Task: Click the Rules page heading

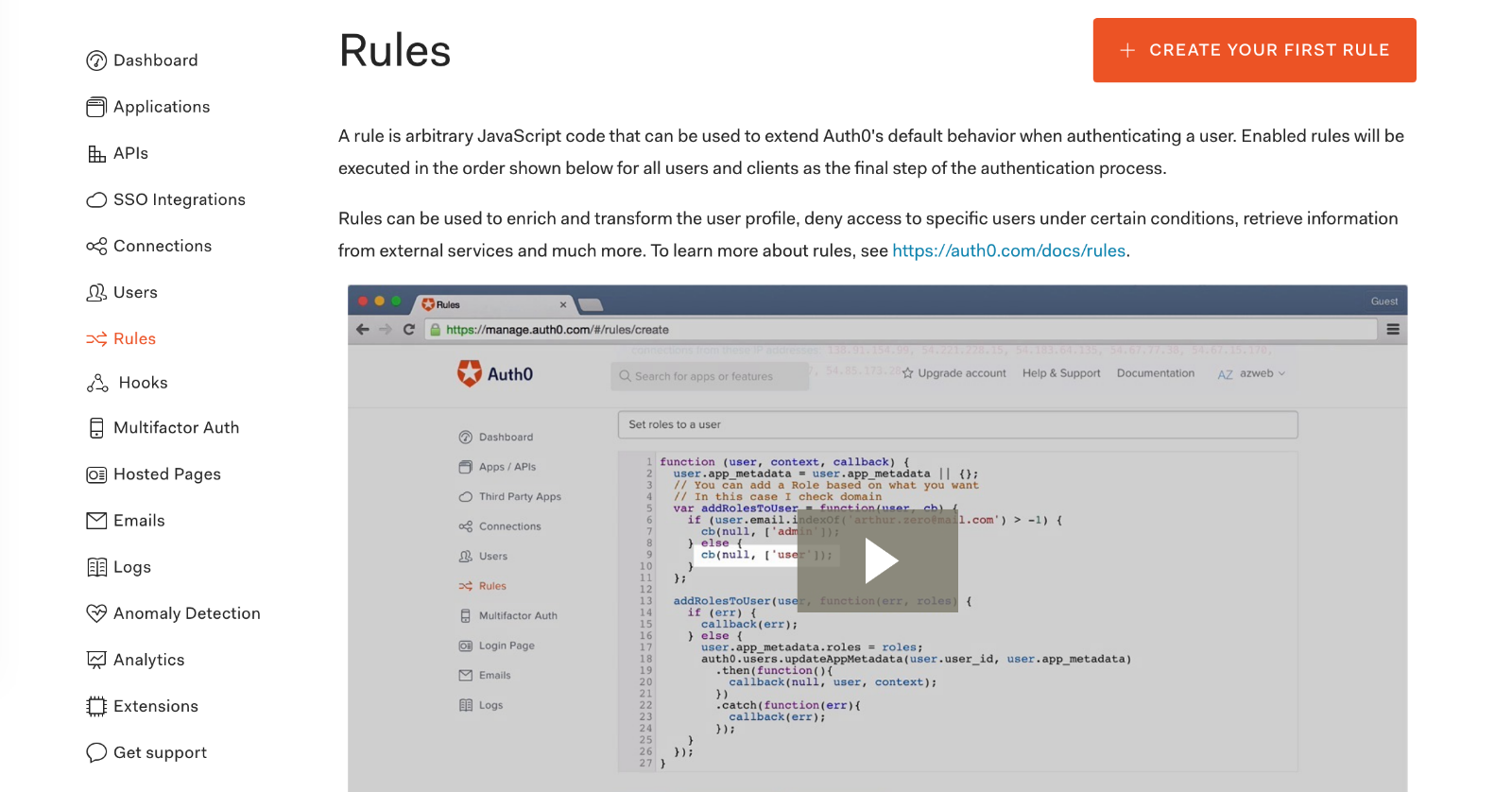Action: click(x=395, y=50)
